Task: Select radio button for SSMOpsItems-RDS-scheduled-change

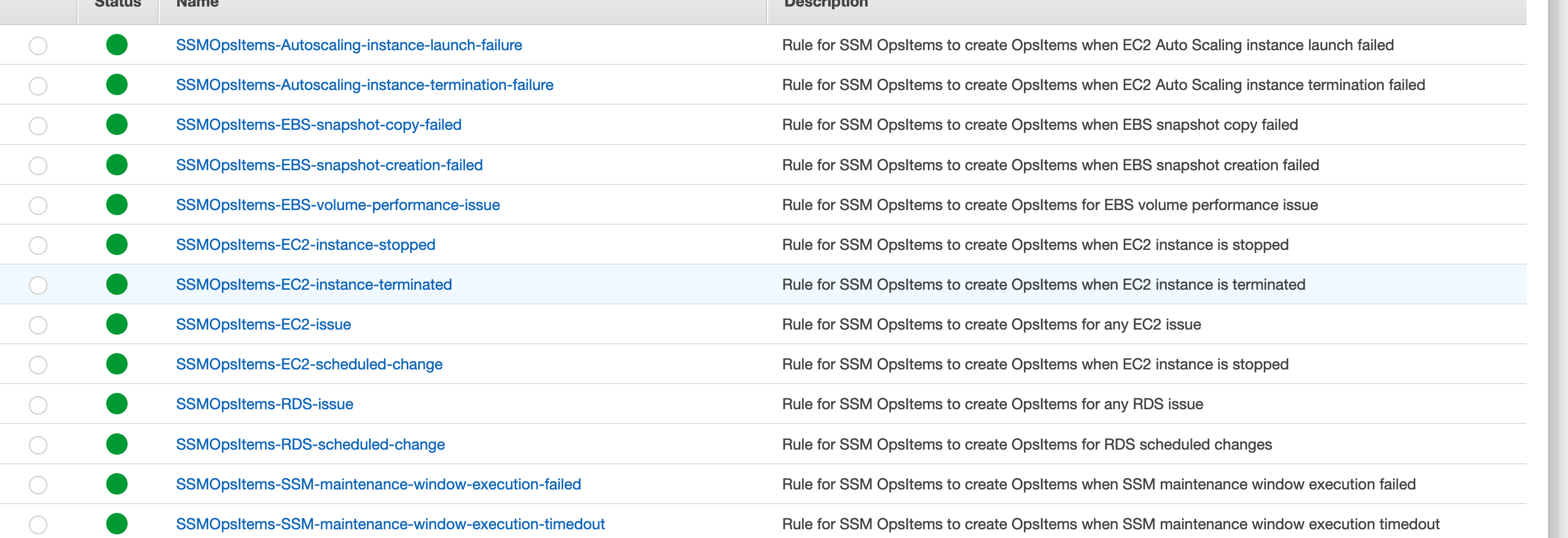Action: [38, 445]
